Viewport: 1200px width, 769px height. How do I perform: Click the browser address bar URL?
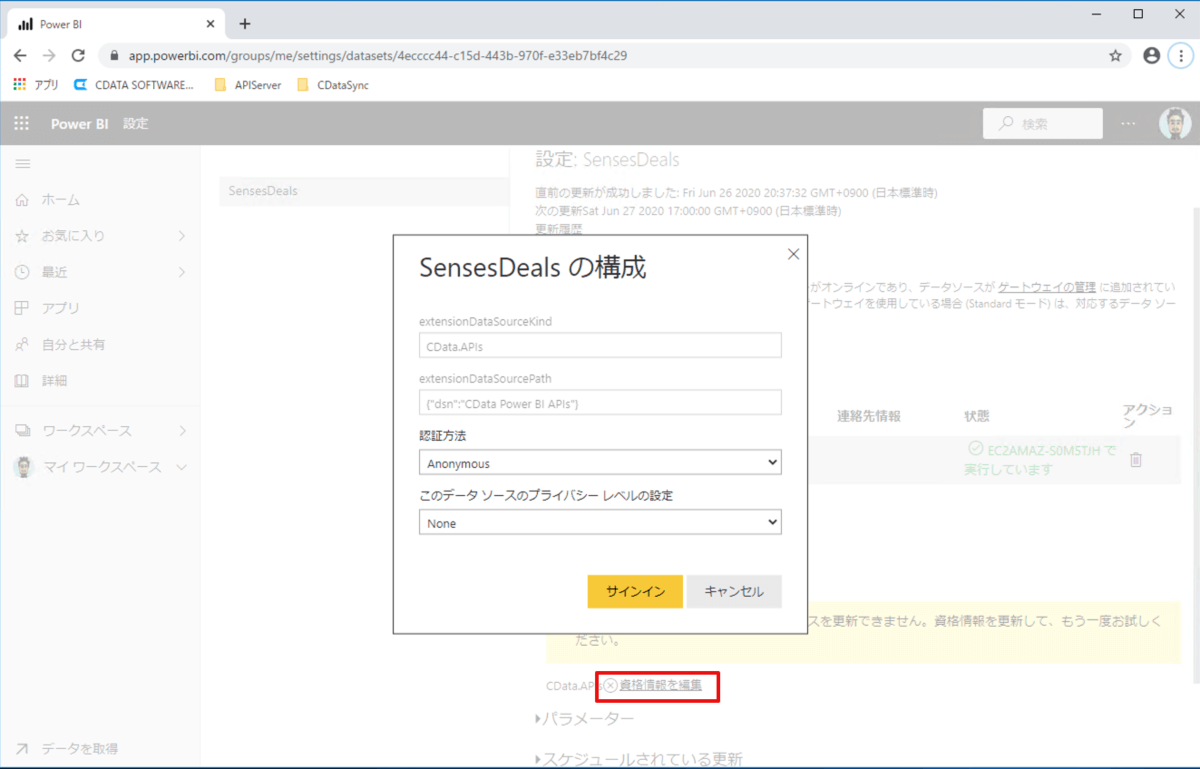coord(378,56)
